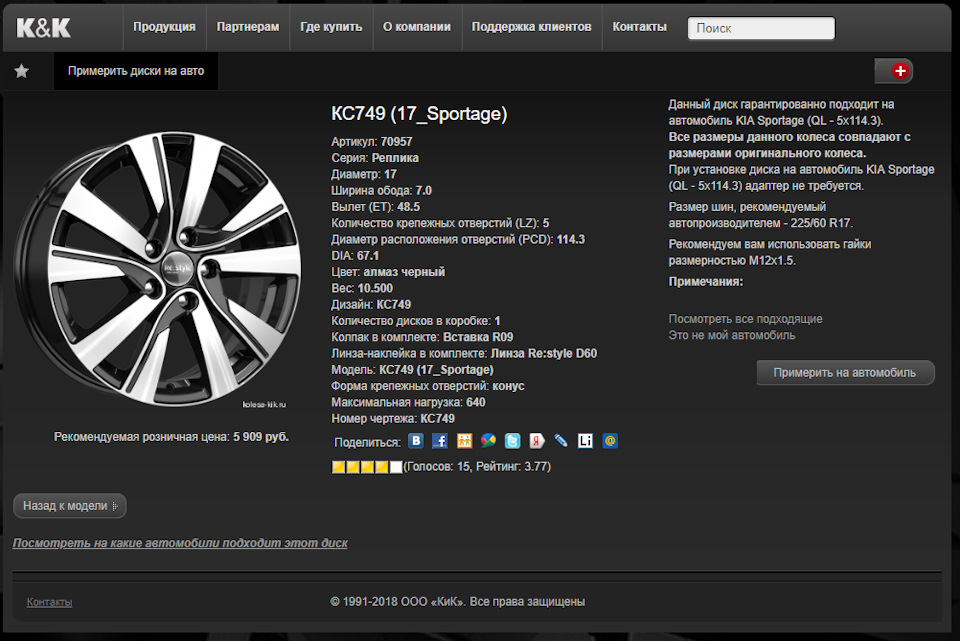Screen dimensions: 960x641
Task: Rate one star in rating
Action: click(x=339, y=467)
